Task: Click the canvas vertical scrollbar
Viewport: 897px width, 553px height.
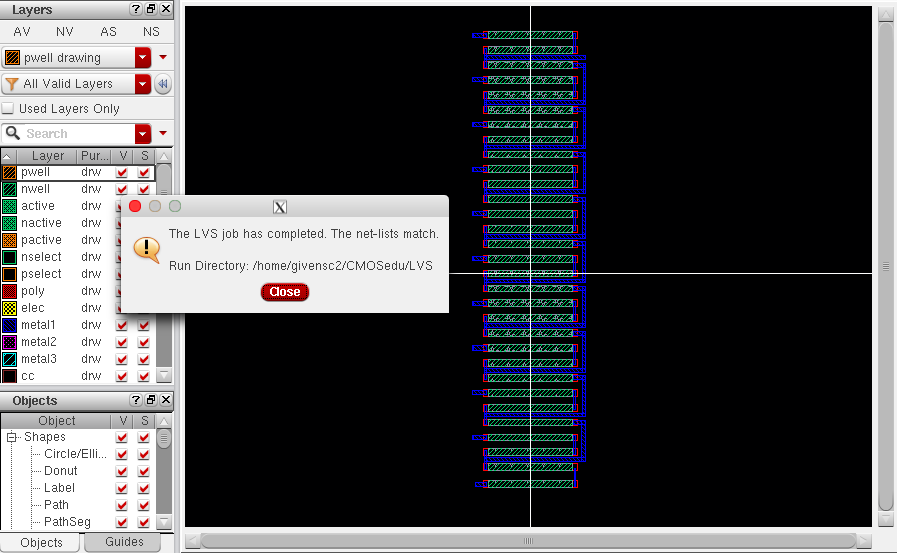Action: click(886, 266)
